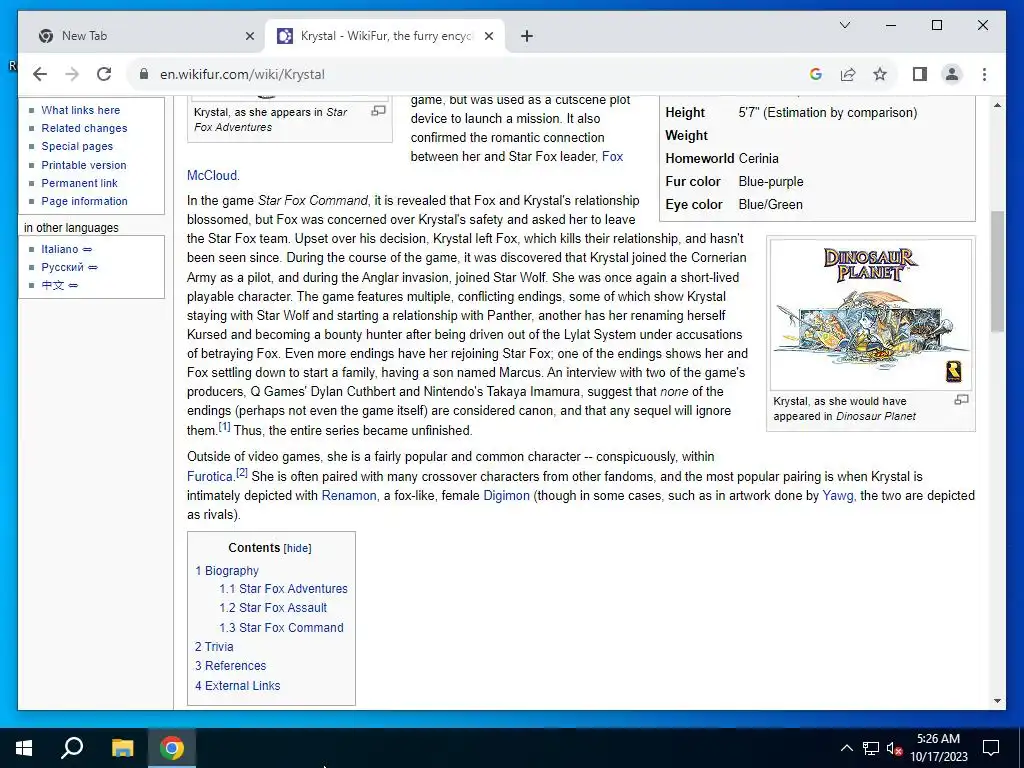1024x768 pixels.
Task: Click the Chrome taskbar icon
Action: (x=172, y=748)
